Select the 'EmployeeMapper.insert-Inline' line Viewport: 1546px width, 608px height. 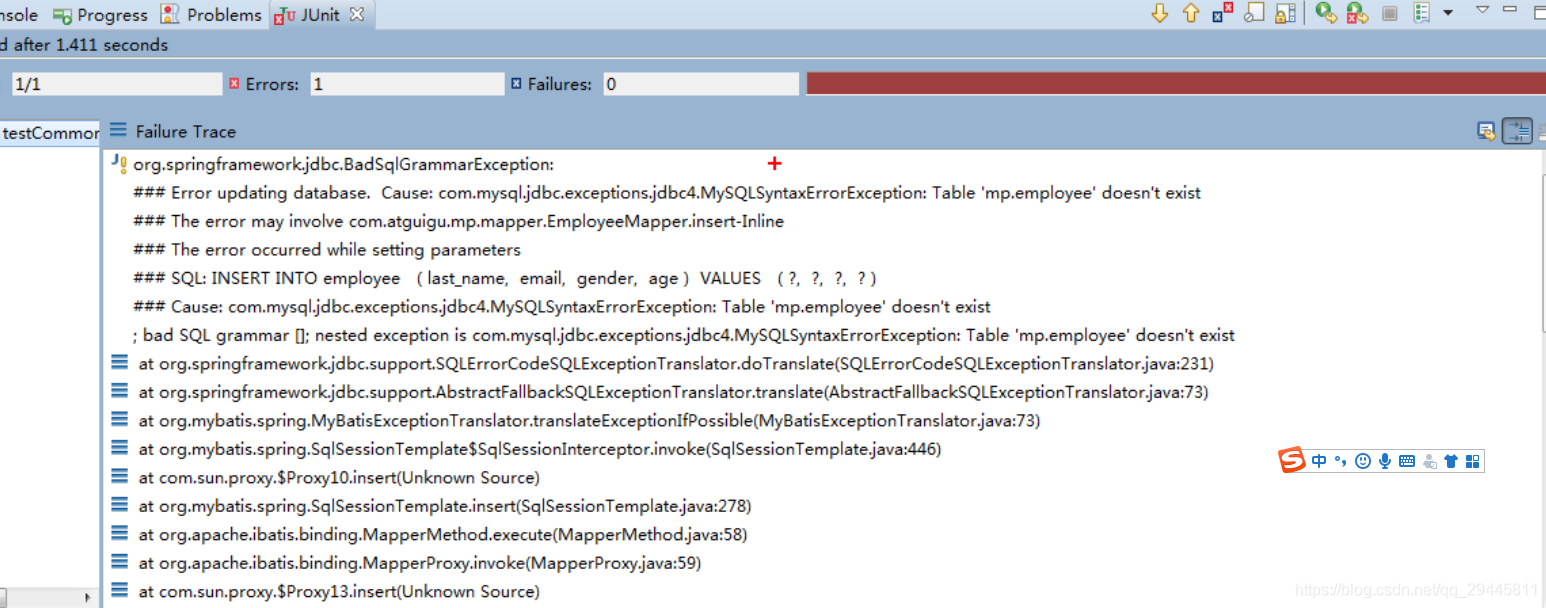(458, 221)
